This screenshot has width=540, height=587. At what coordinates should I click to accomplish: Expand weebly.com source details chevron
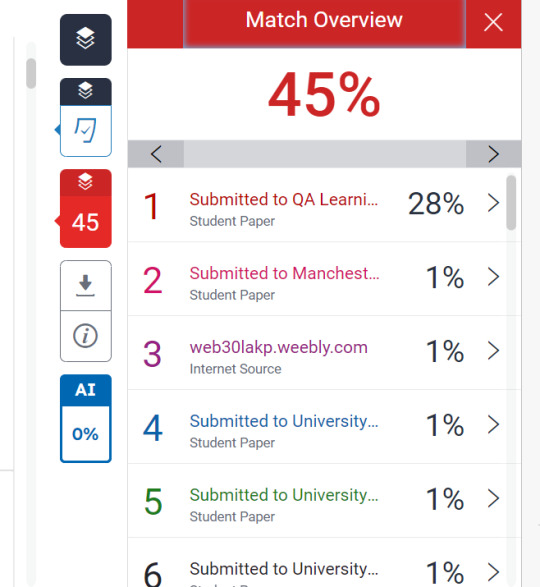[493, 351]
